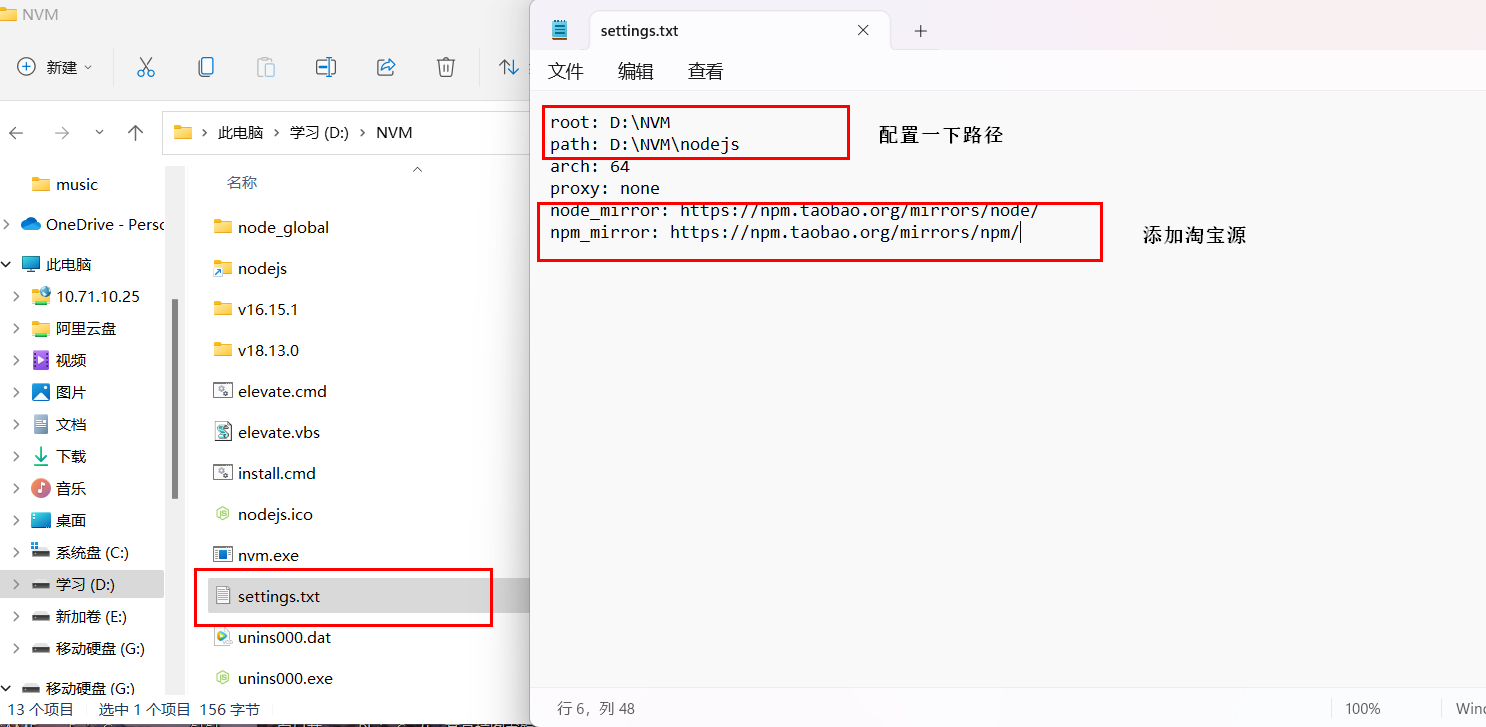
Task: Open OneDrive - Personal in sidebar
Action: coord(92,224)
